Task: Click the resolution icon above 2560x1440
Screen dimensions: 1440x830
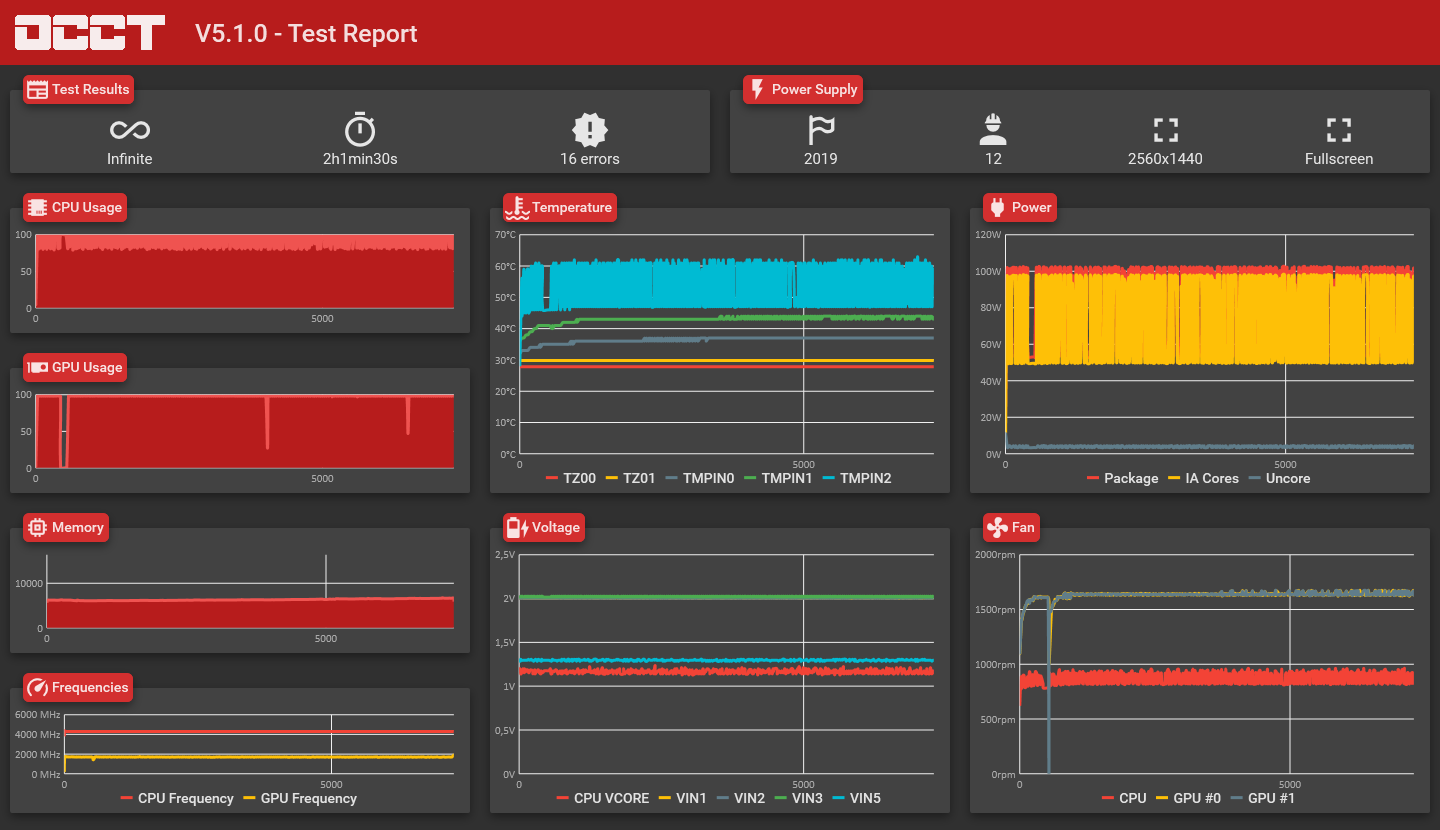Action: pos(1165,129)
